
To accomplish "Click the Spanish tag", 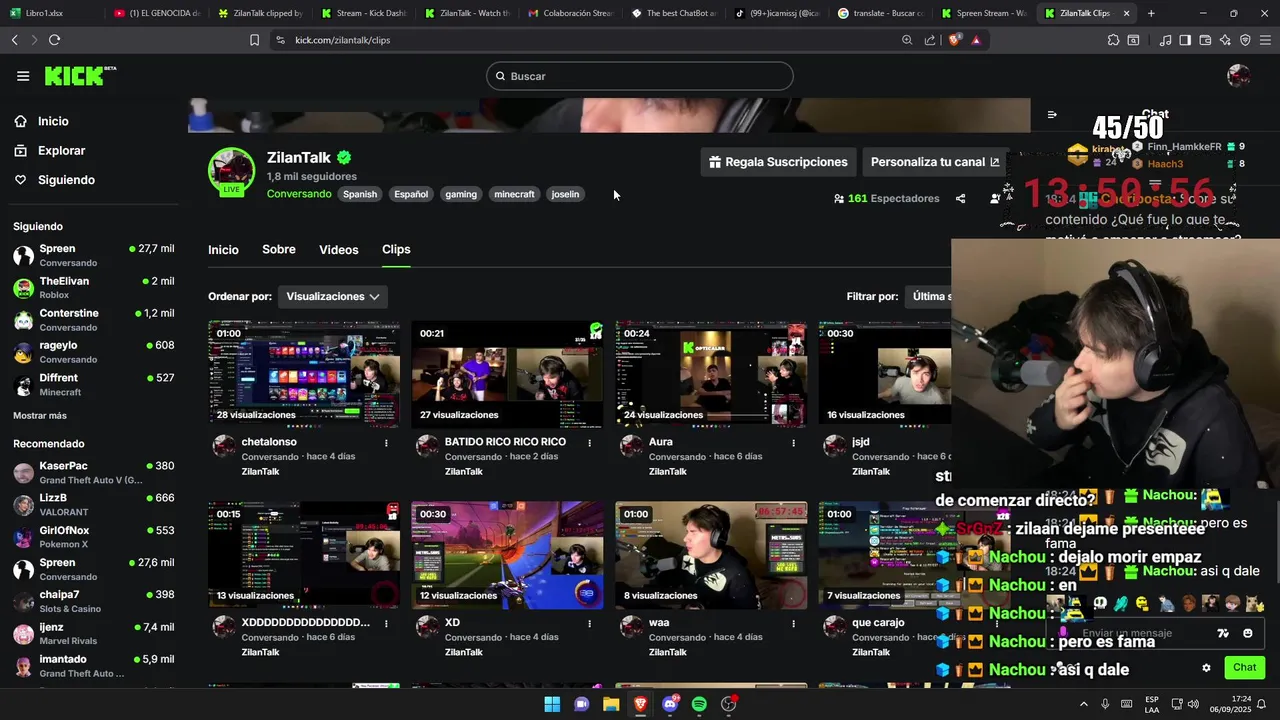I will tap(360, 194).
